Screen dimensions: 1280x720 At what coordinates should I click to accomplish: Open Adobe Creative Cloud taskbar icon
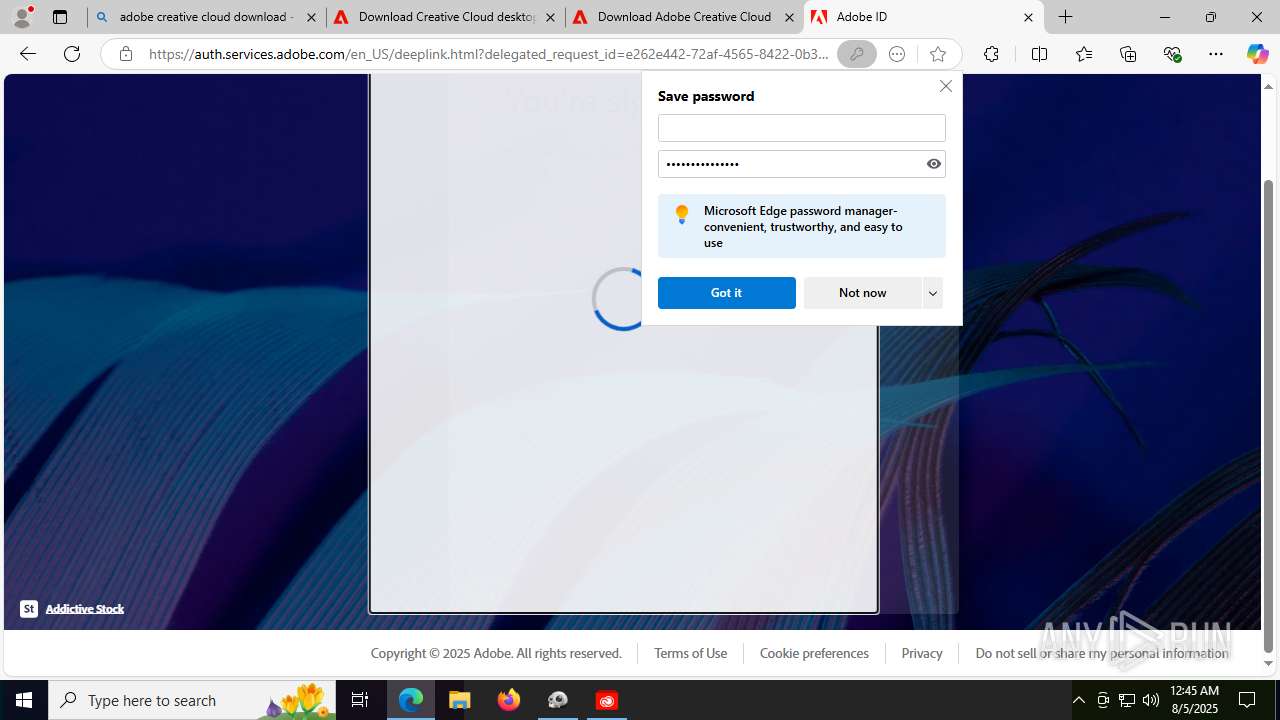click(607, 700)
